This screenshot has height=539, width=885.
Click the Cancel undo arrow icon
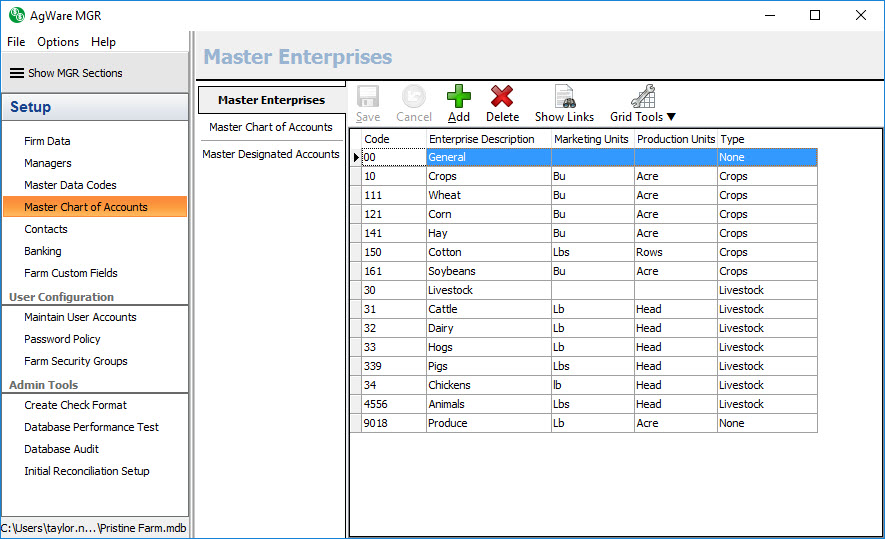pos(414,97)
